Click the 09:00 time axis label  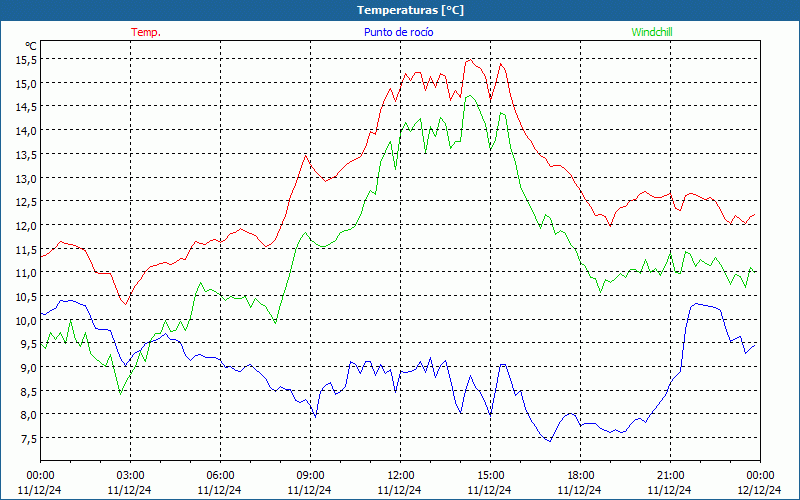point(310,476)
